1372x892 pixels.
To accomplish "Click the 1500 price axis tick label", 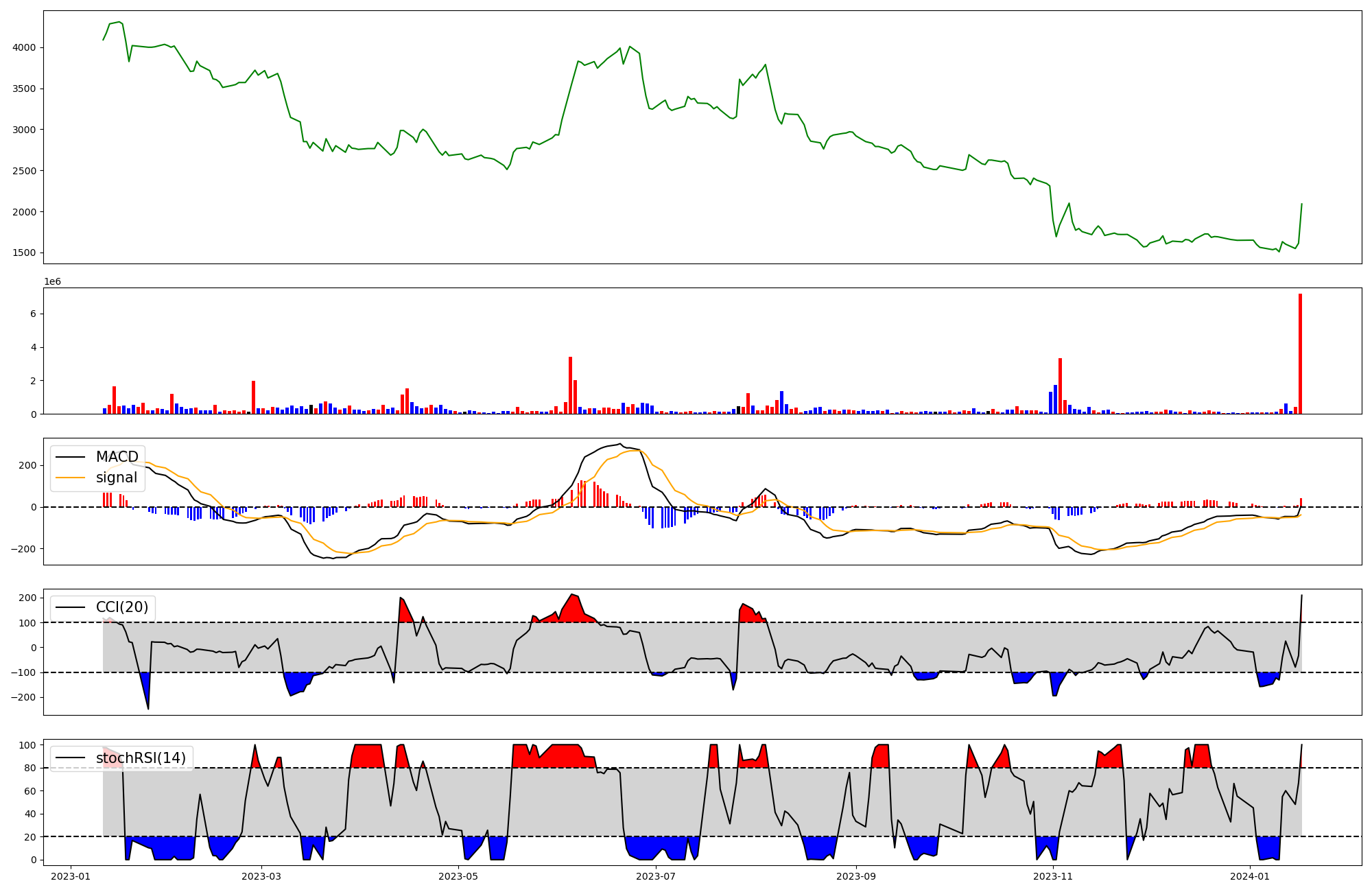I will 24,253.
